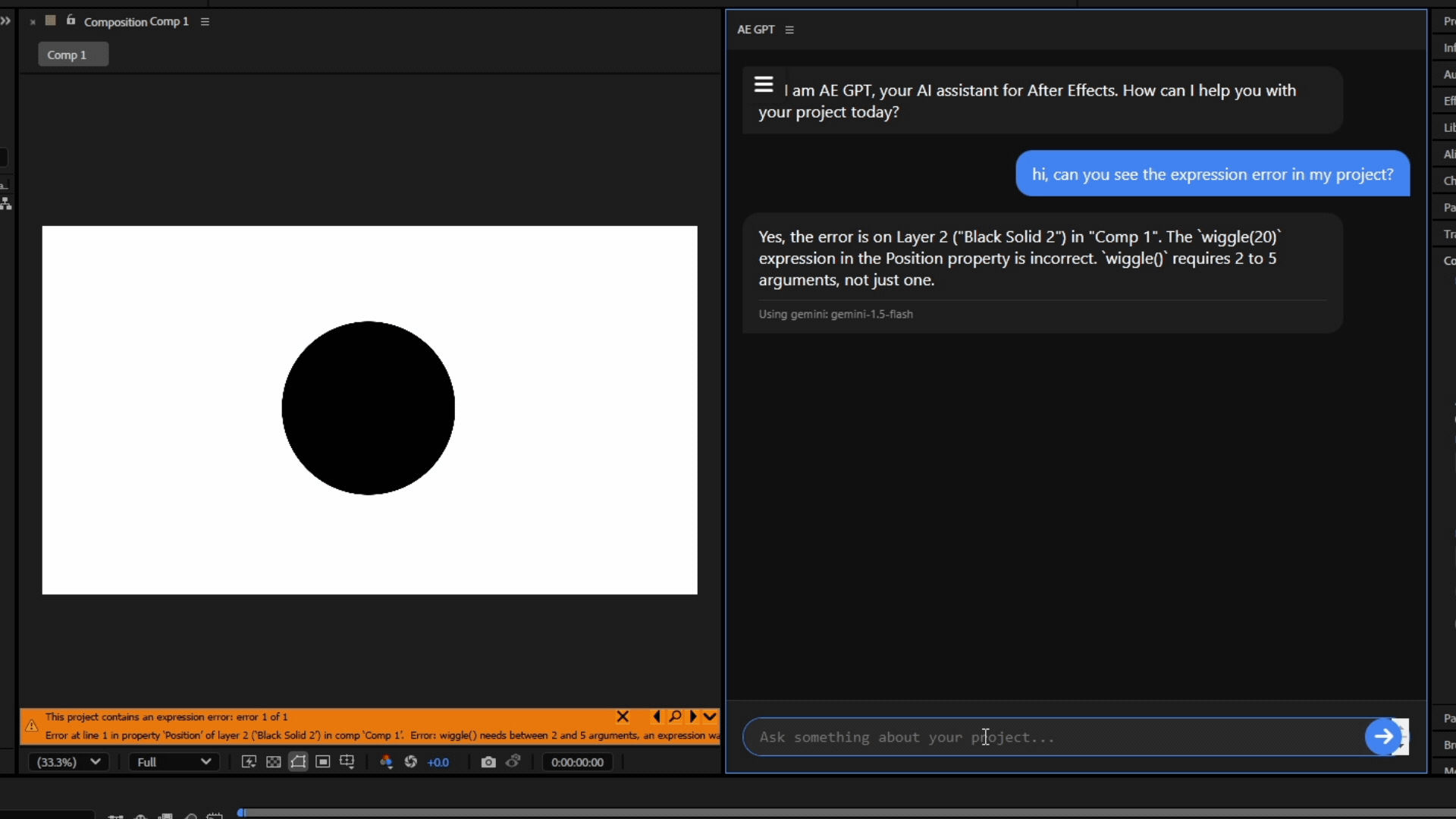Open the magnification ratio dropdown (33.3%)
This screenshot has height=819, width=1456.
68,762
